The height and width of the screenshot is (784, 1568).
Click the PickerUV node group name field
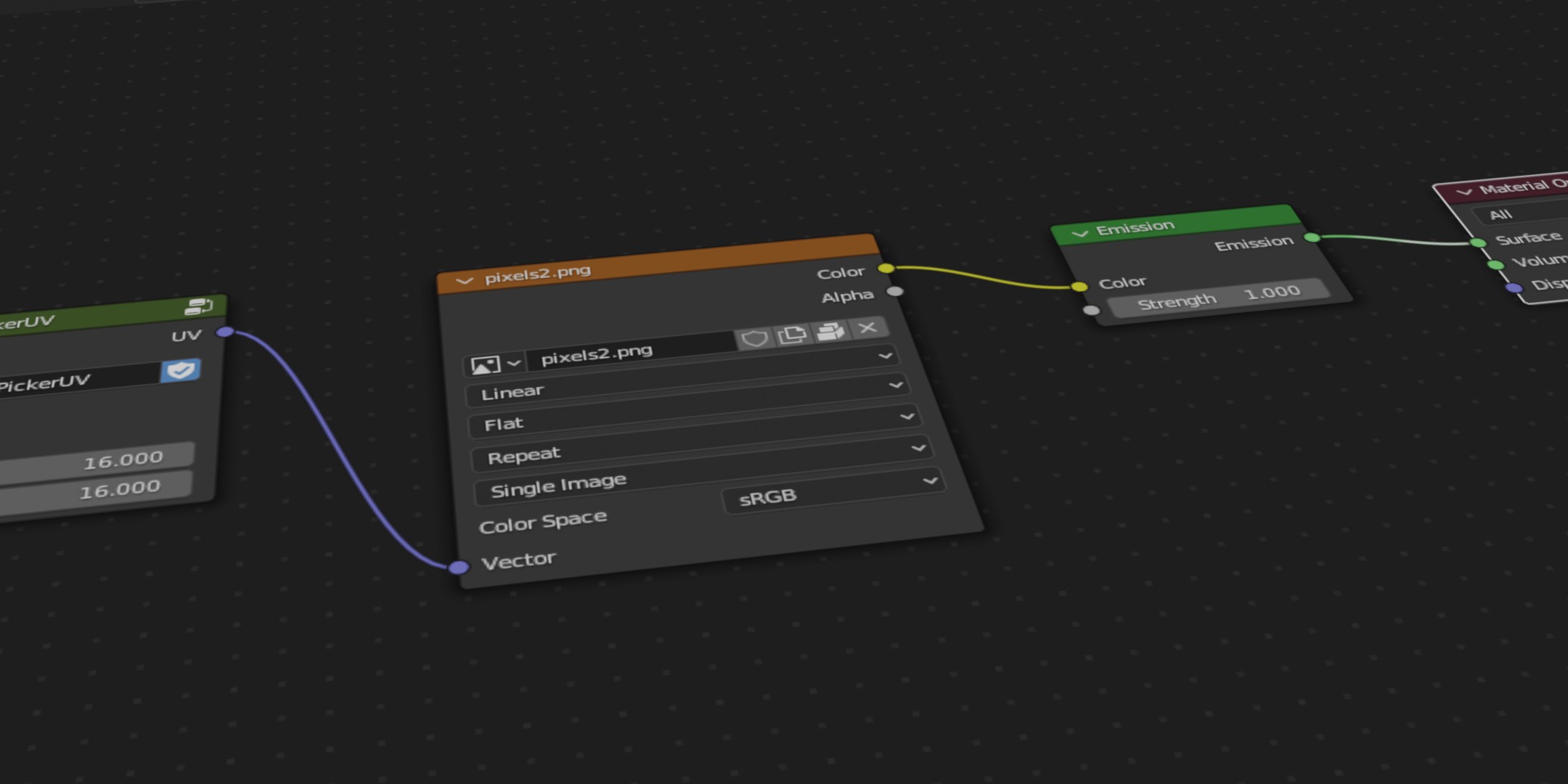tap(78, 380)
